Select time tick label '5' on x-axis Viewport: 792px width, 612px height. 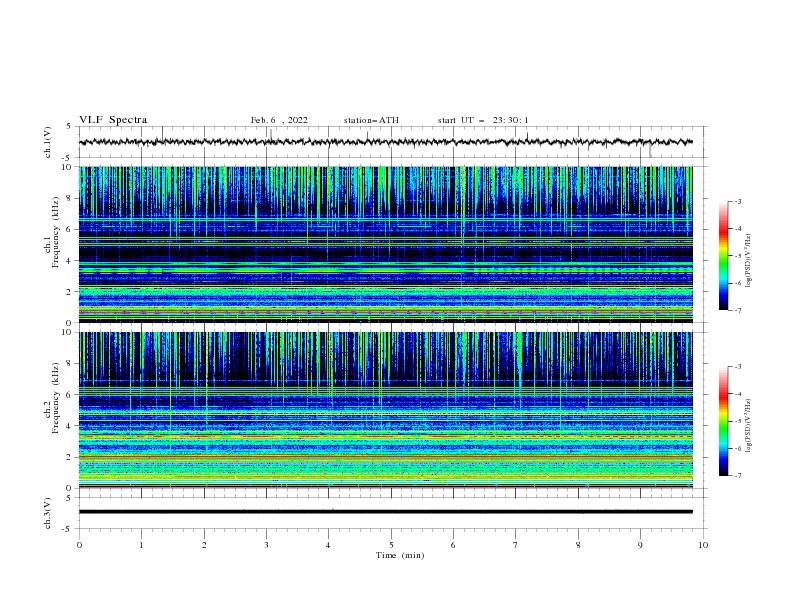click(391, 545)
